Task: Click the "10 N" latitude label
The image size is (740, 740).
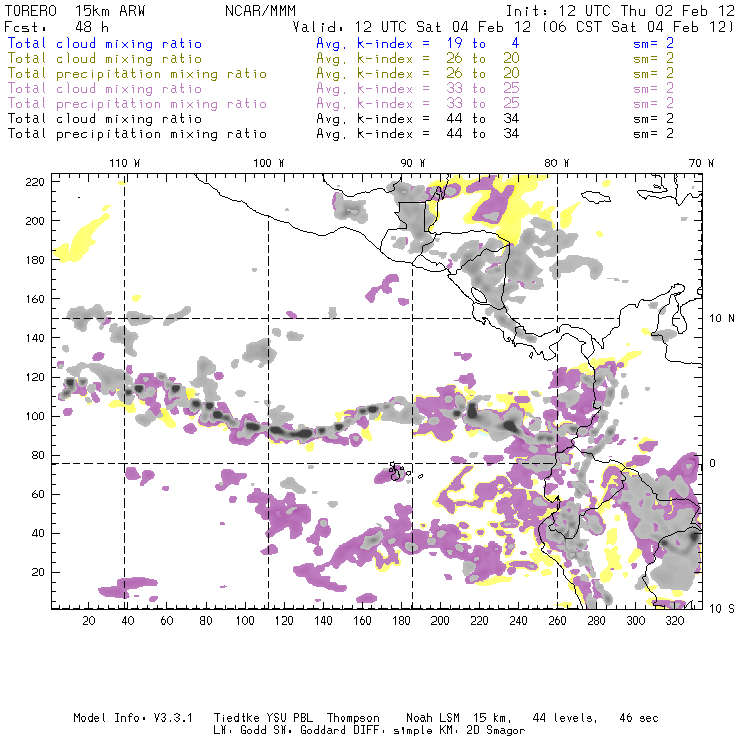Action: 722,319
